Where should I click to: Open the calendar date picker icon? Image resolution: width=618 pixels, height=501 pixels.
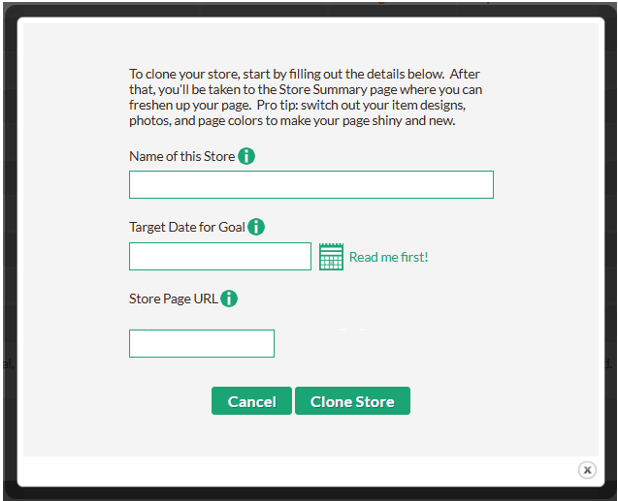tap(331, 257)
